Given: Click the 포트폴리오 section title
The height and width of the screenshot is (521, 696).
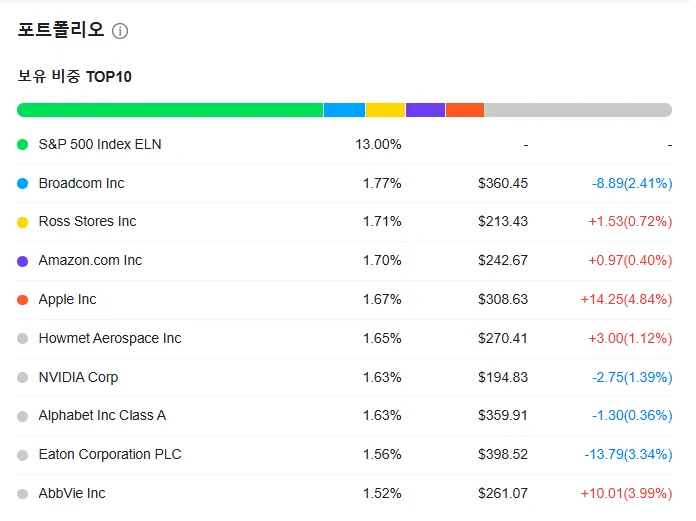Looking at the screenshot, I should pyautogui.click(x=61, y=30).
